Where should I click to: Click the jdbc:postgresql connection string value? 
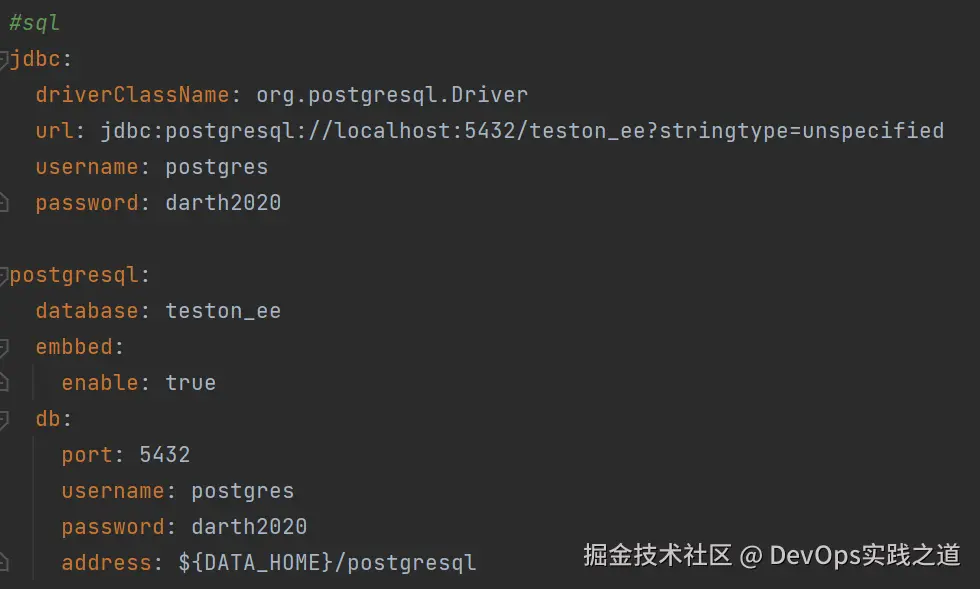(522, 131)
